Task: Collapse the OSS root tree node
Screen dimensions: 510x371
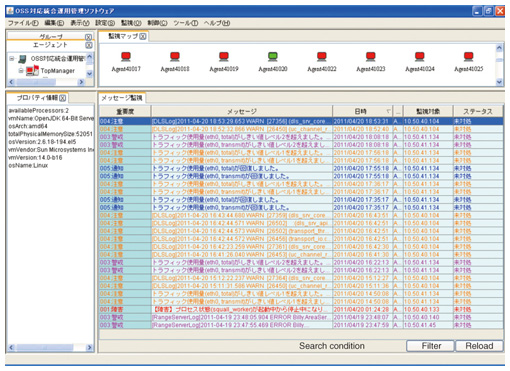Action: [x=12, y=59]
